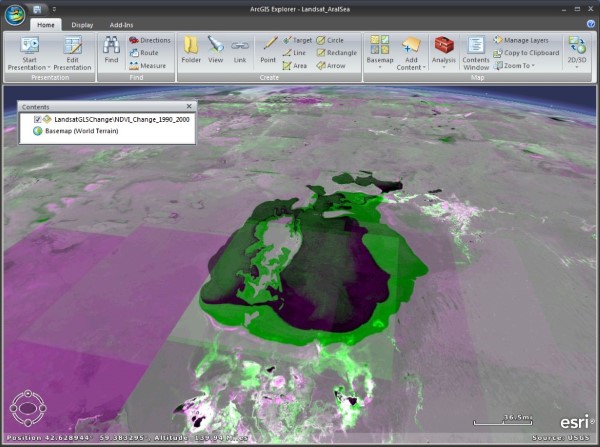Image resolution: width=600 pixels, height=447 pixels.
Task: Select LandsatGLSChange\NDVI_Change_1990_2000 layer
Action: tap(122, 119)
